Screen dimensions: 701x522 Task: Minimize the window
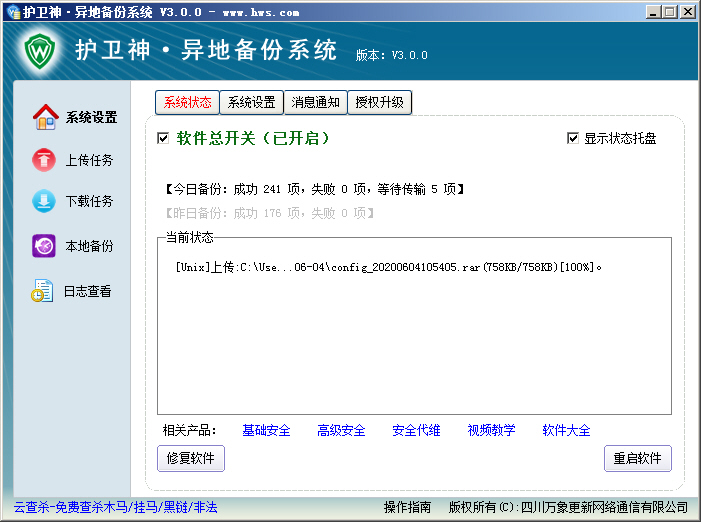[x=653, y=12]
